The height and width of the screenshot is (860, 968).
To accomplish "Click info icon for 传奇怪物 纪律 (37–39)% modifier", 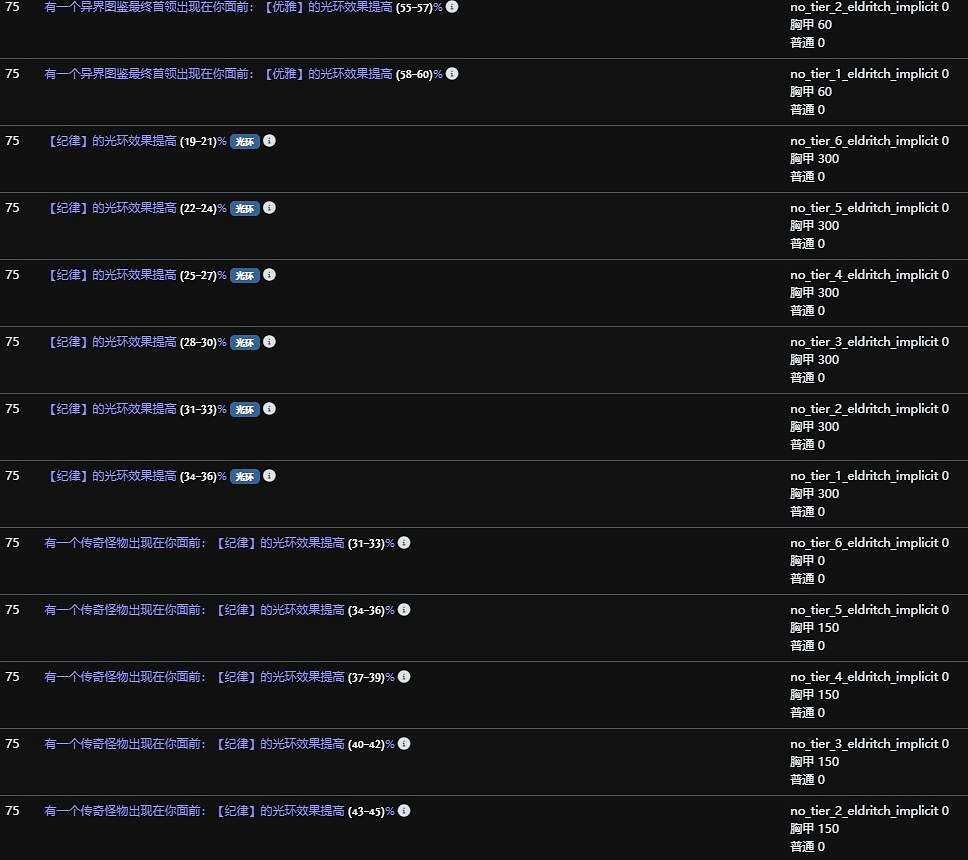I will pos(404,677).
